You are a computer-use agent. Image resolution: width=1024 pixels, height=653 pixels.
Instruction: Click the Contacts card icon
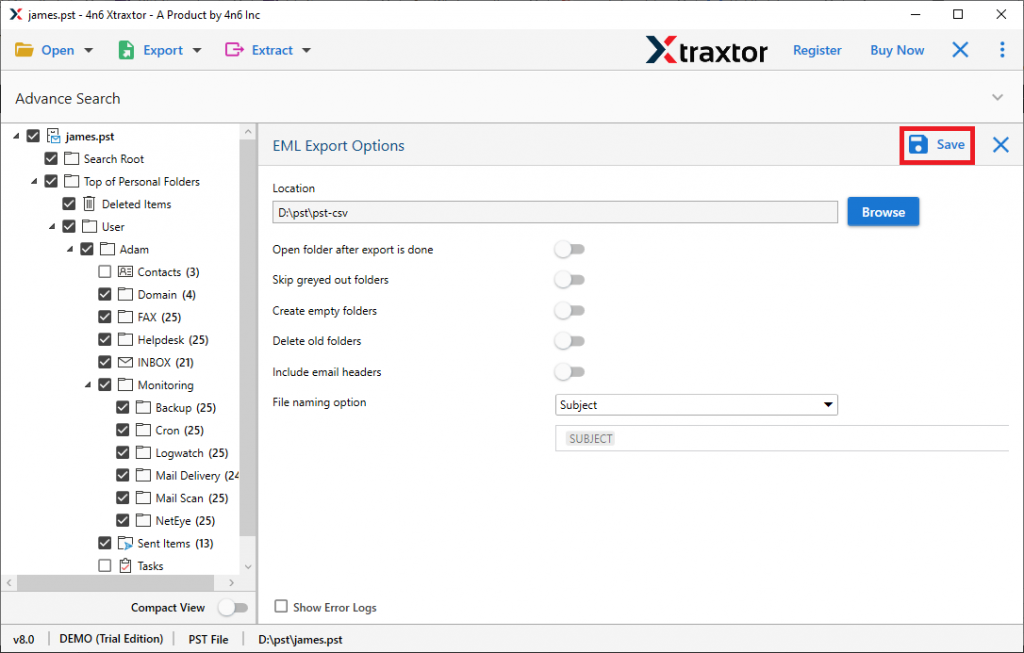pyautogui.click(x=125, y=272)
